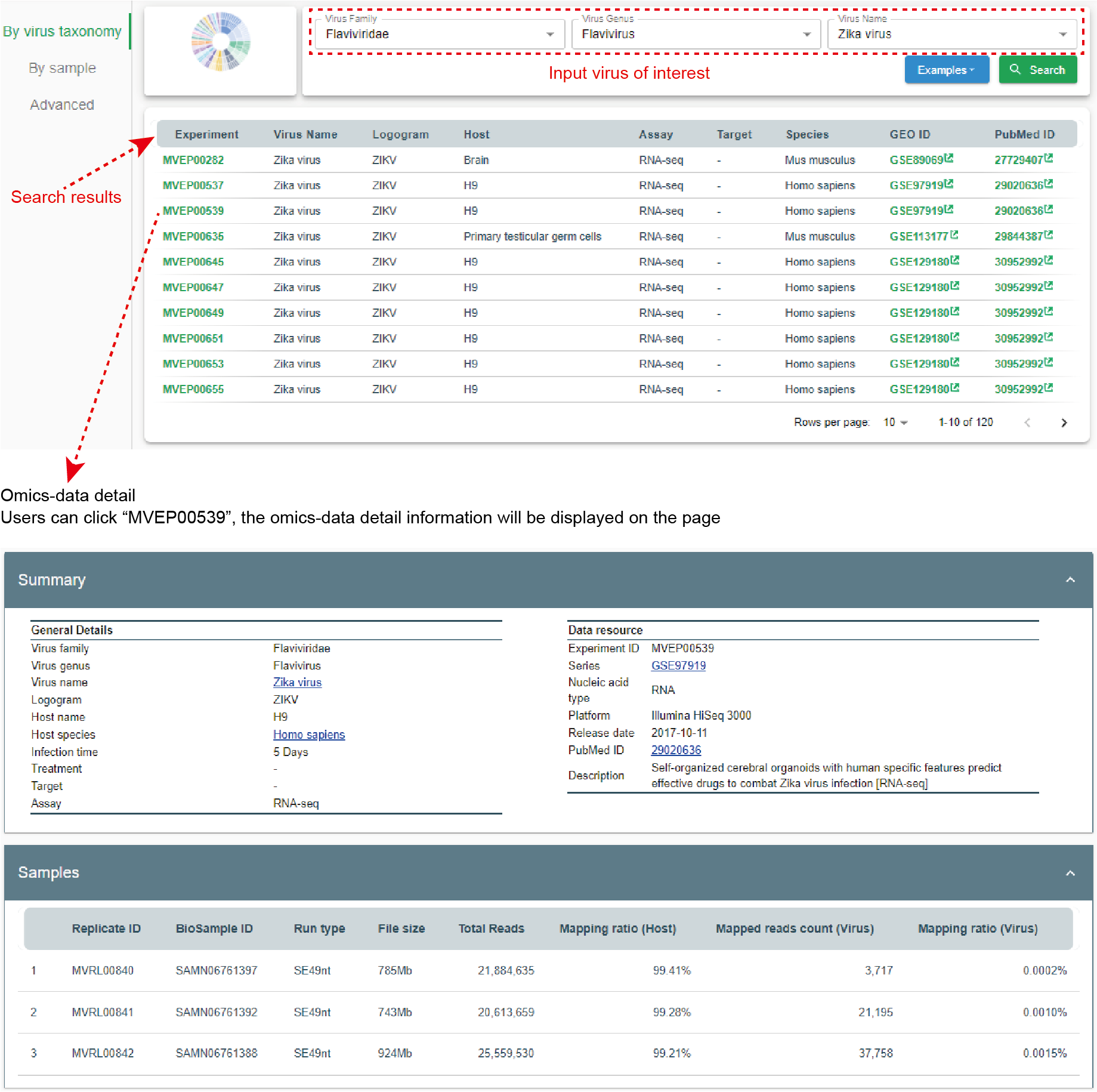The width and height of the screenshot is (1097, 1092).
Task: Click external link icon next to PubMed 27729407
Action: click(1049, 159)
